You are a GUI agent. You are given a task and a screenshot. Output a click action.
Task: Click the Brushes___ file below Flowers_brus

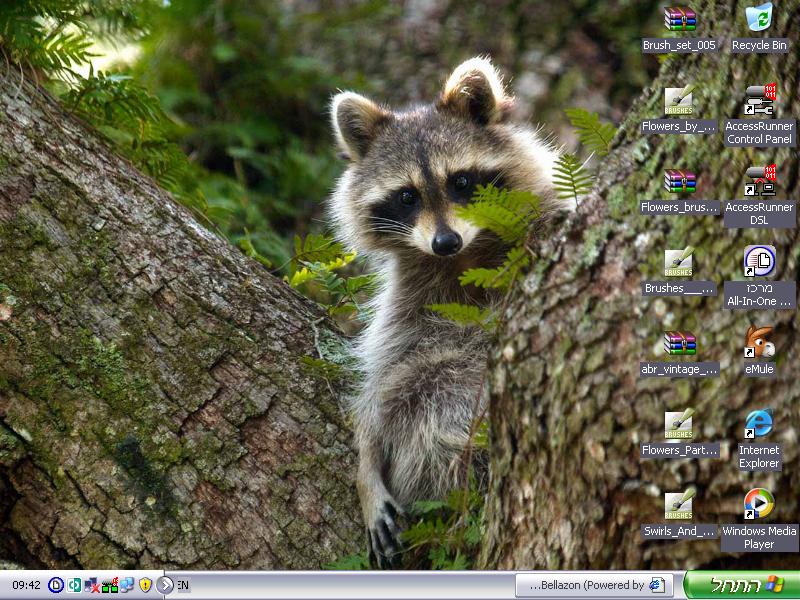coord(680,262)
